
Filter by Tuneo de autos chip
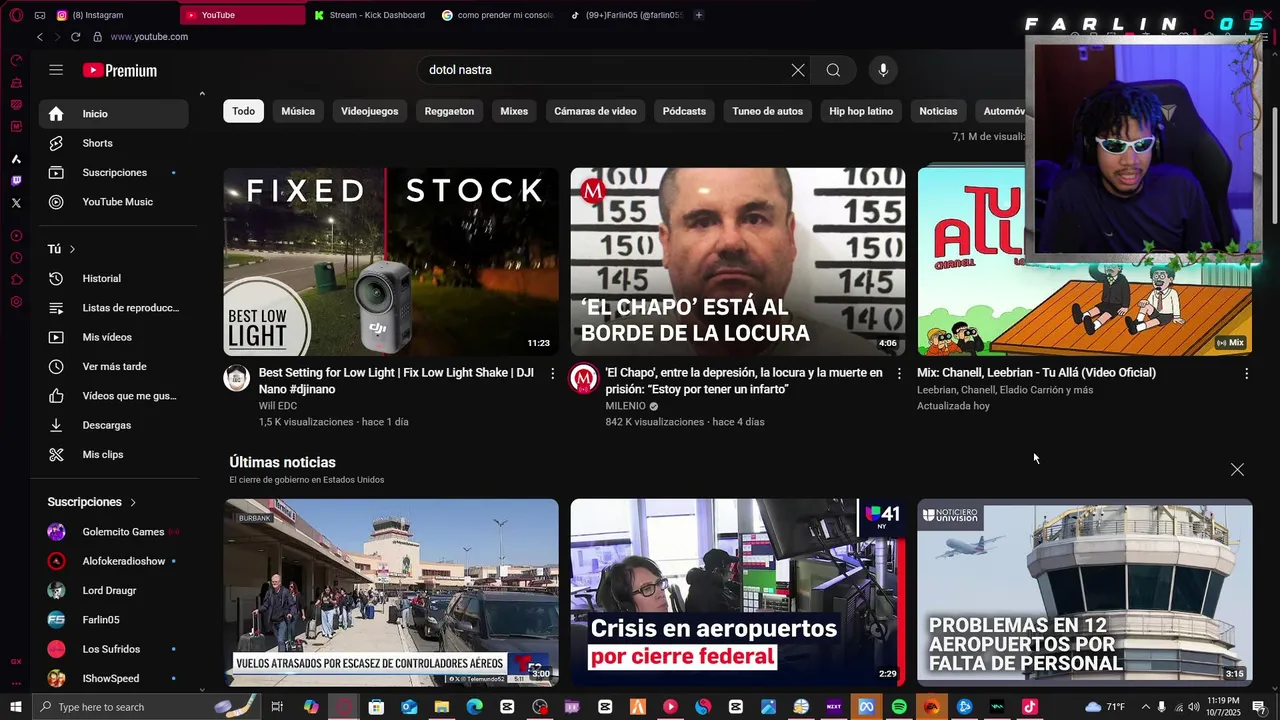767,111
